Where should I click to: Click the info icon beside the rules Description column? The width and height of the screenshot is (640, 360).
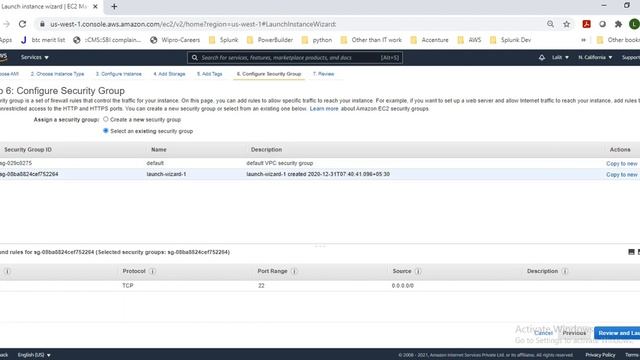[x=565, y=271]
